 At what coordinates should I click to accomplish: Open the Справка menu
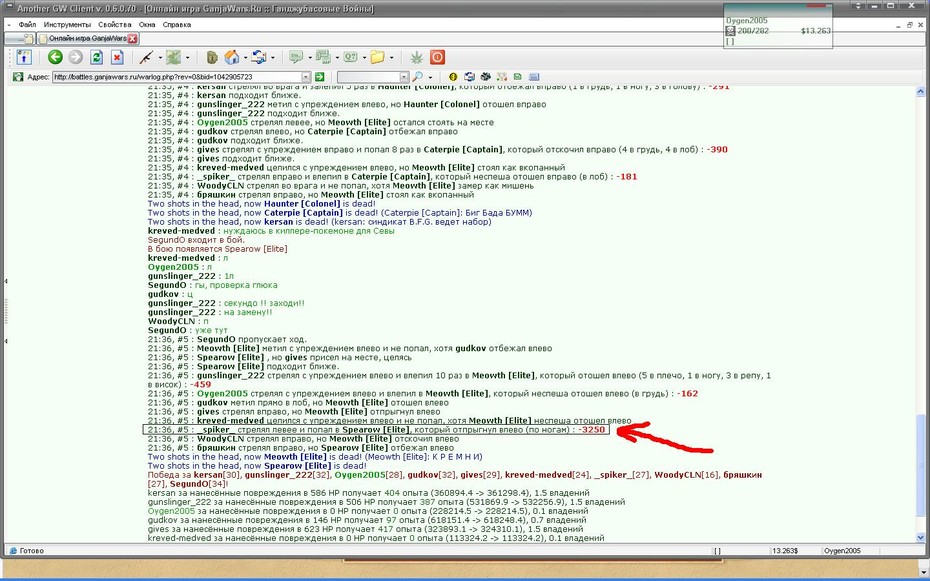[177, 25]
